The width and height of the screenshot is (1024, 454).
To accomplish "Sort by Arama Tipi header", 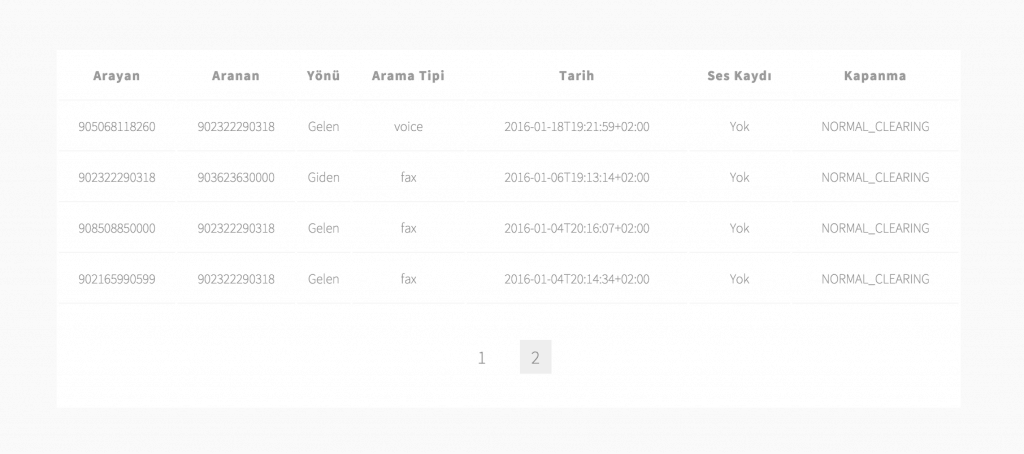I will click(x=408, y=76).
